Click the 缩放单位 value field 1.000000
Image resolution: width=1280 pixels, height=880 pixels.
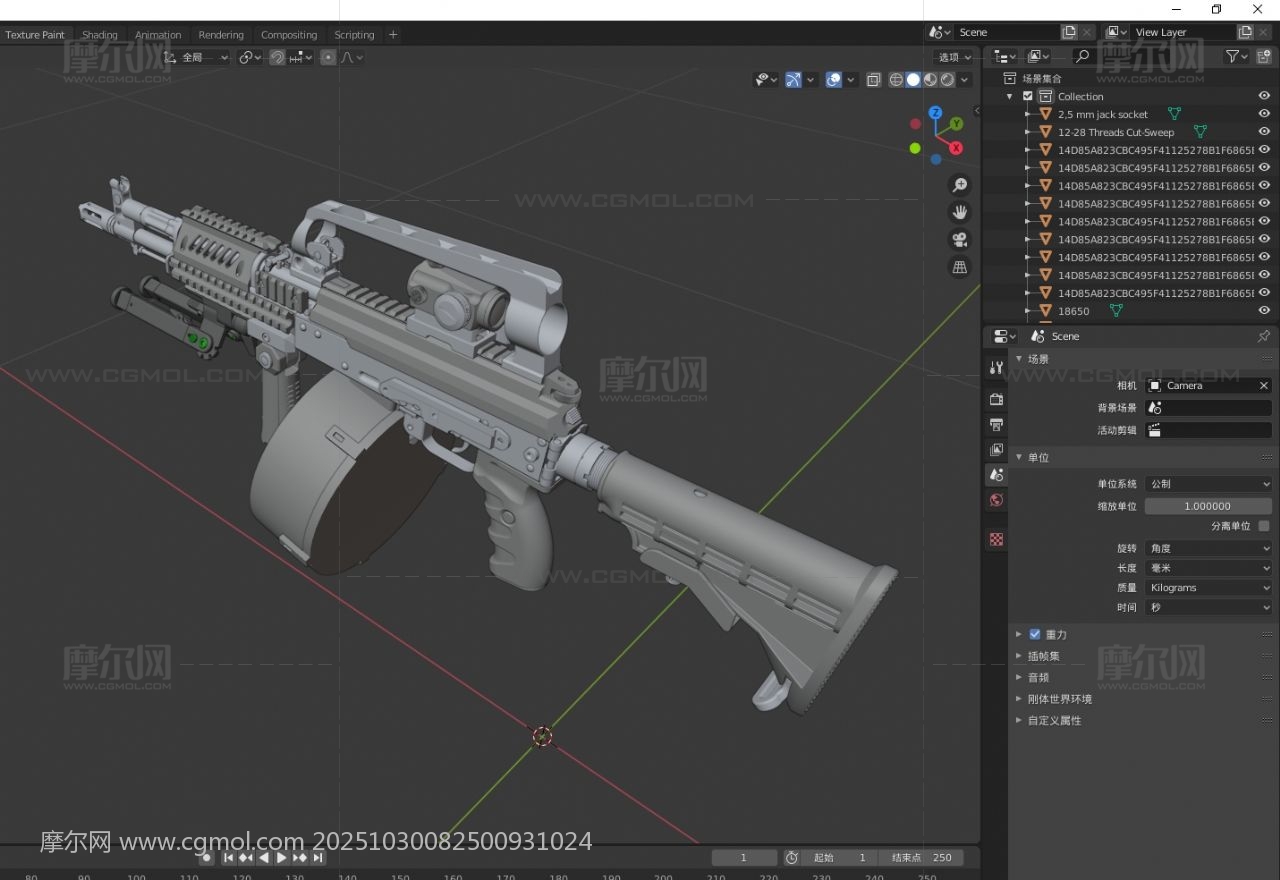[1207, 506]
